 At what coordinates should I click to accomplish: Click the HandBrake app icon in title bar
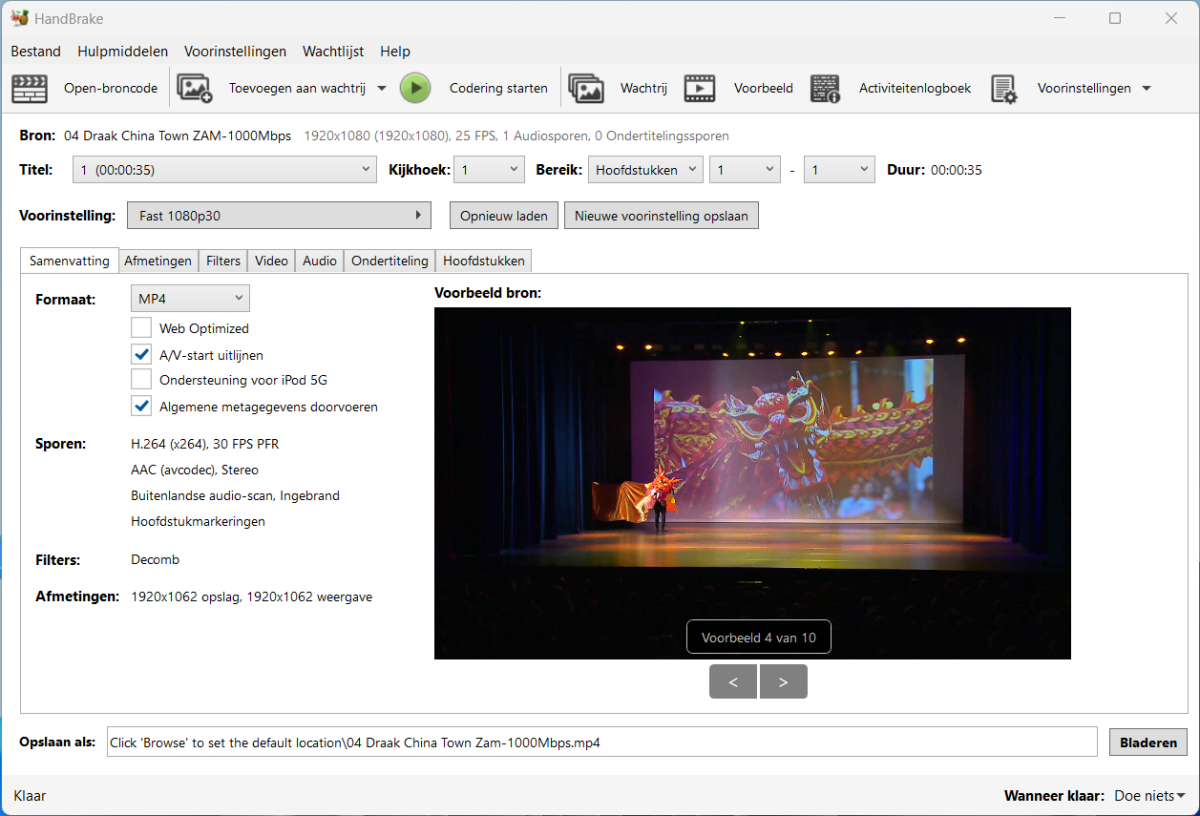(19, 18)
